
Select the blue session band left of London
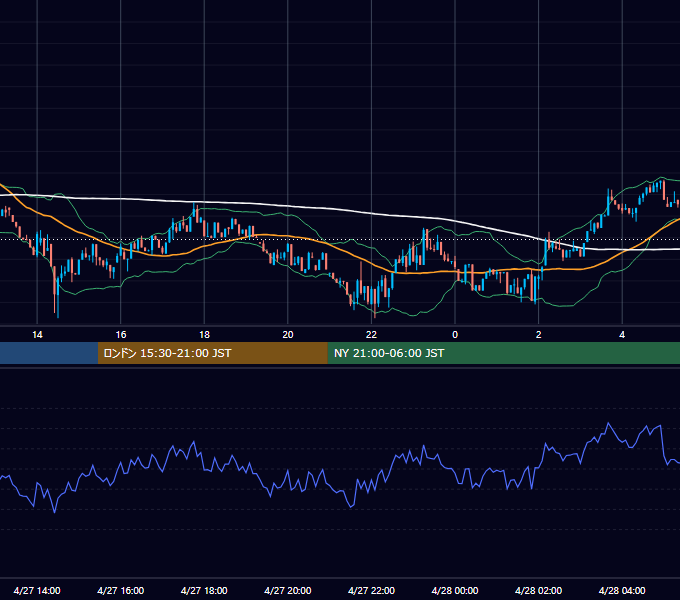pyautogui.click(x=49, y=353)
